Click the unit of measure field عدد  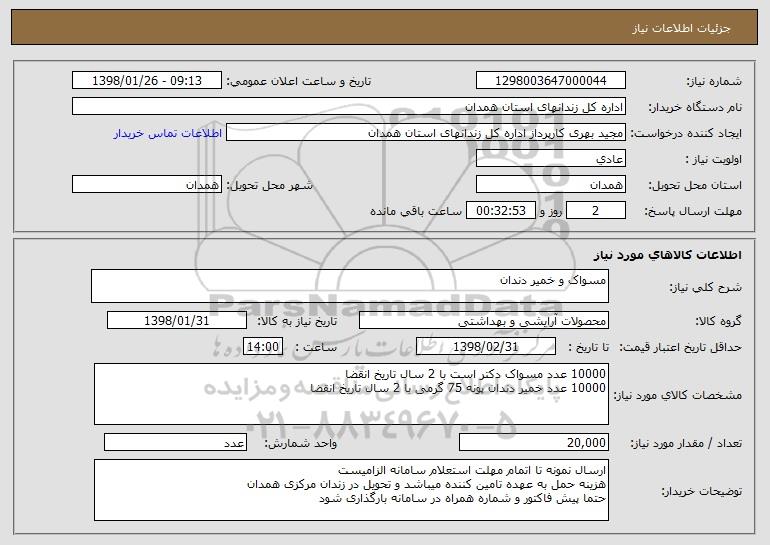pos(175,442)
